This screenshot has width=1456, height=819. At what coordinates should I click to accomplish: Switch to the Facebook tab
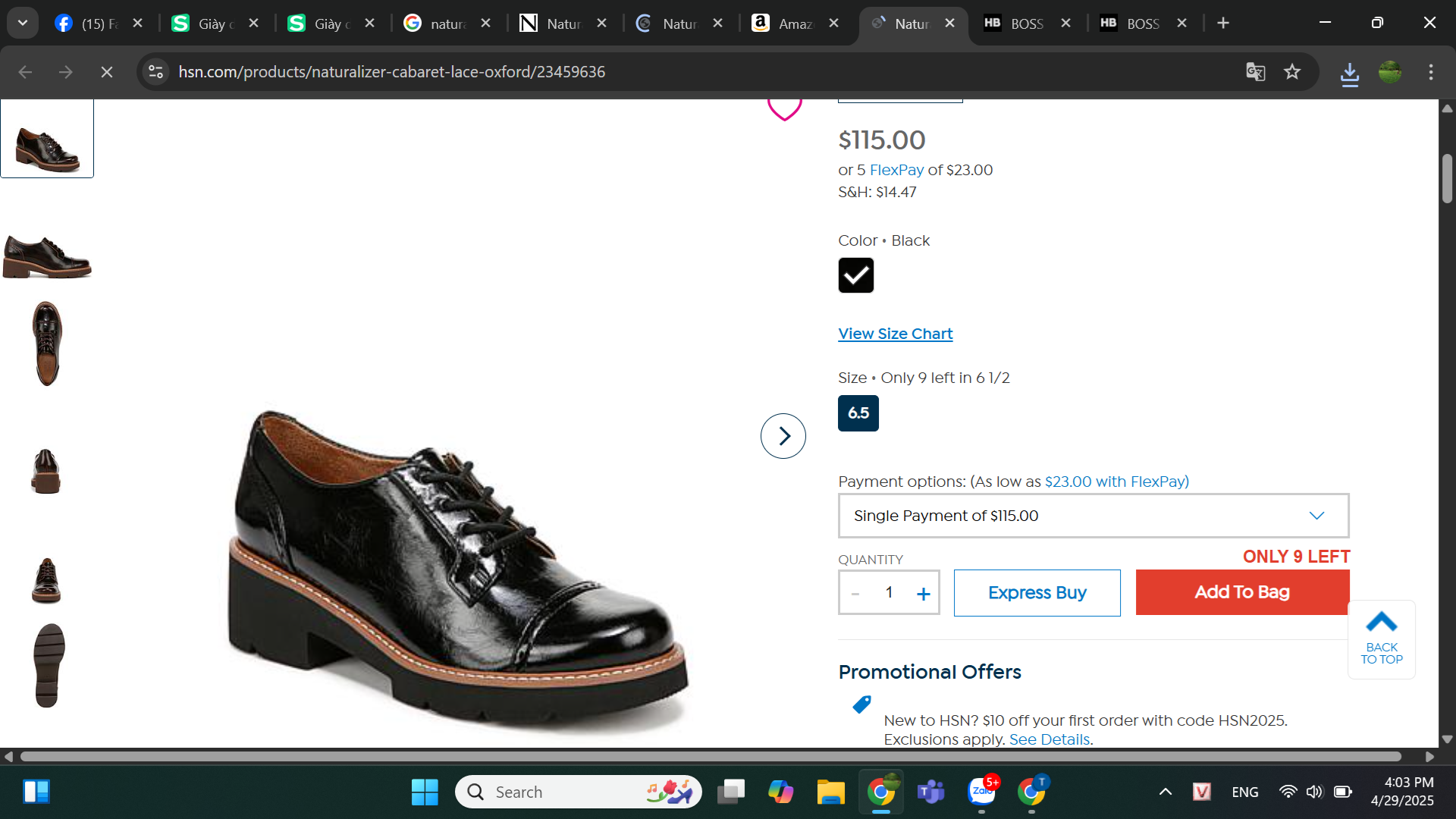click(91, 24)
